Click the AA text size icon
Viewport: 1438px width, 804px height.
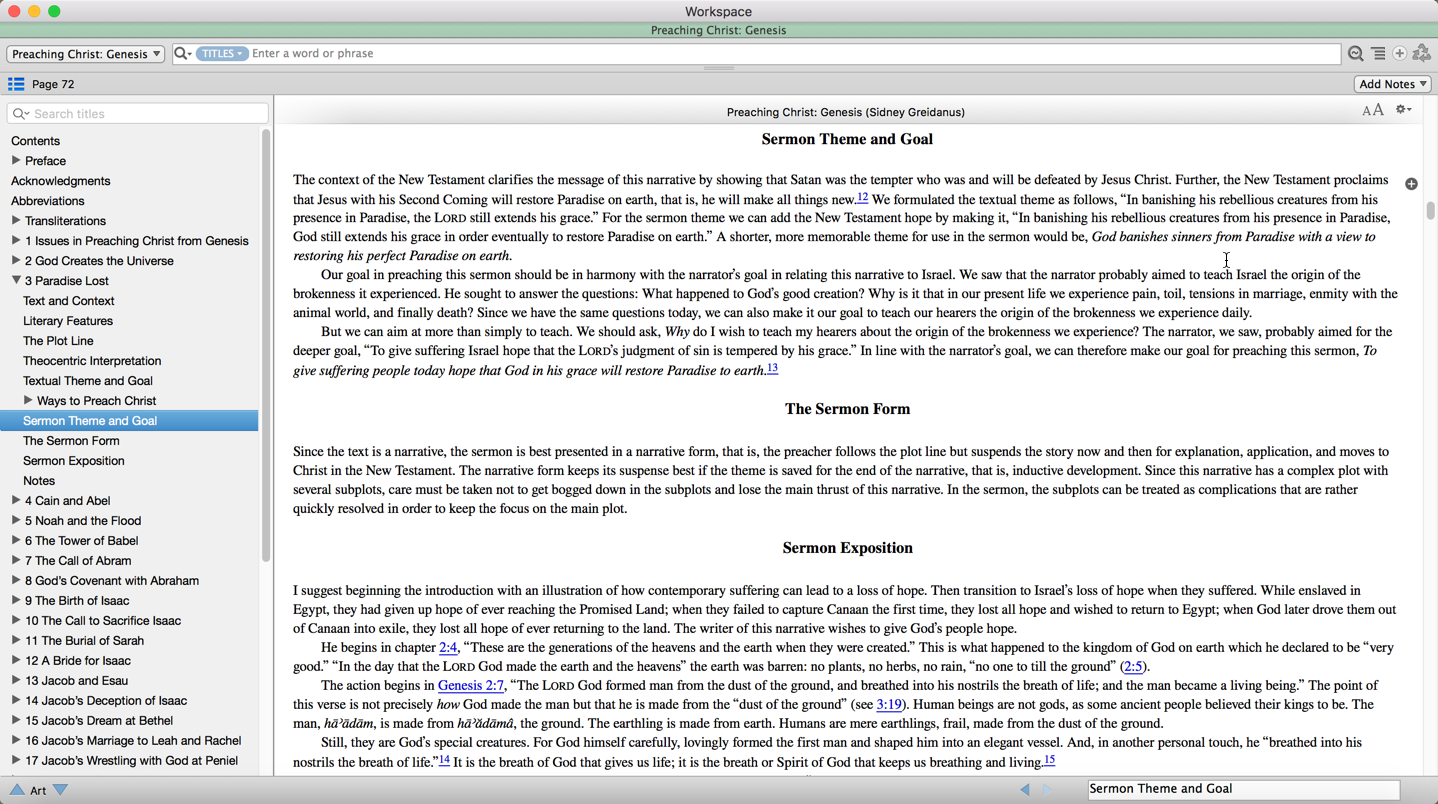[1373, 110]
